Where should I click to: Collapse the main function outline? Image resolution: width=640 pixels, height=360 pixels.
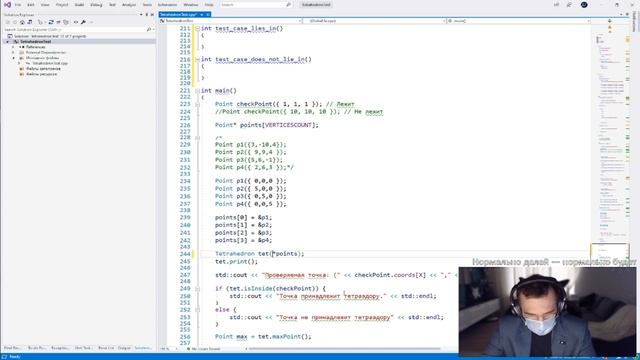point(198,91)
